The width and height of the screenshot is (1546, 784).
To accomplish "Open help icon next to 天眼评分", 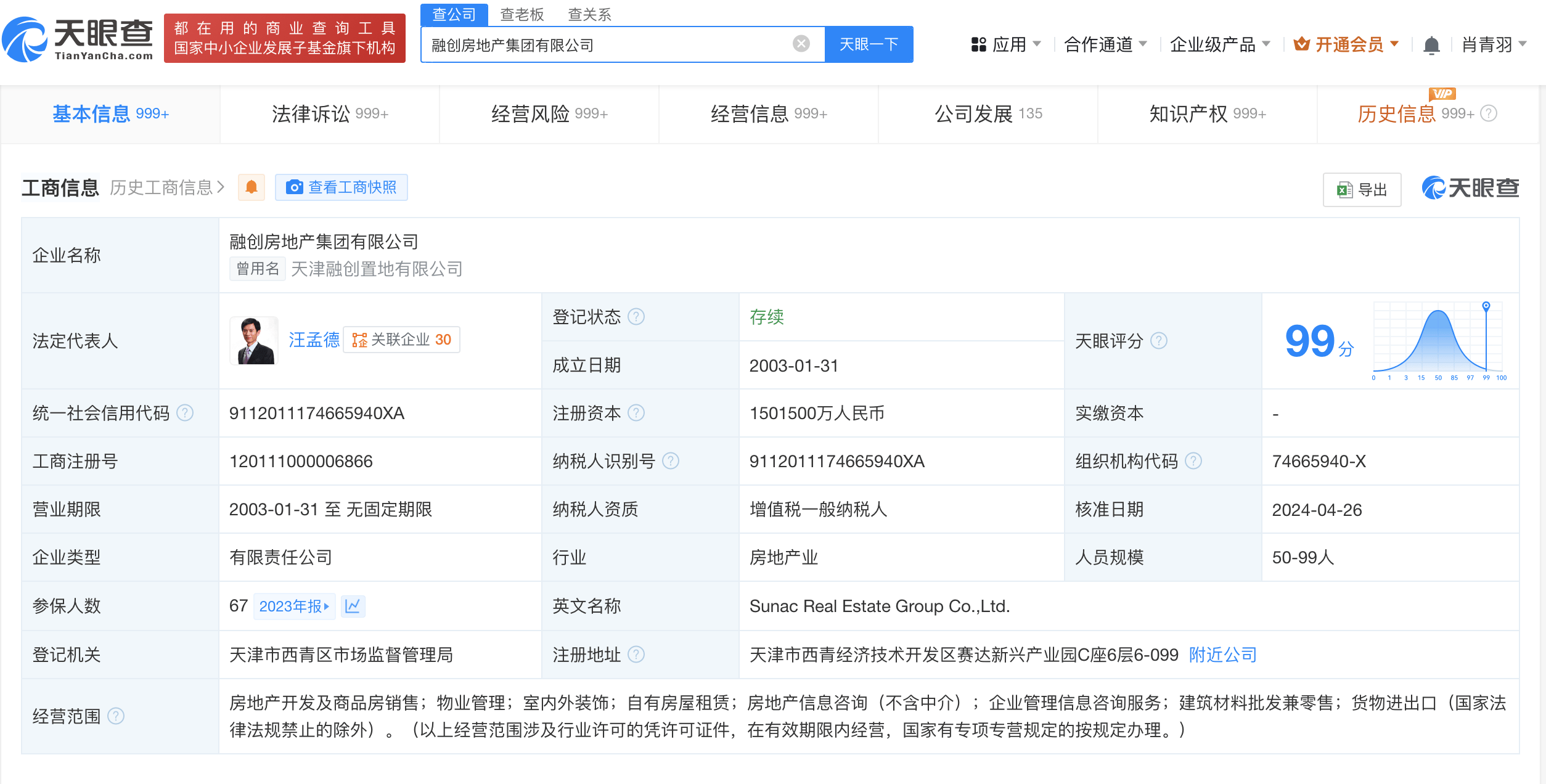I will click(x=1159, y=341).
